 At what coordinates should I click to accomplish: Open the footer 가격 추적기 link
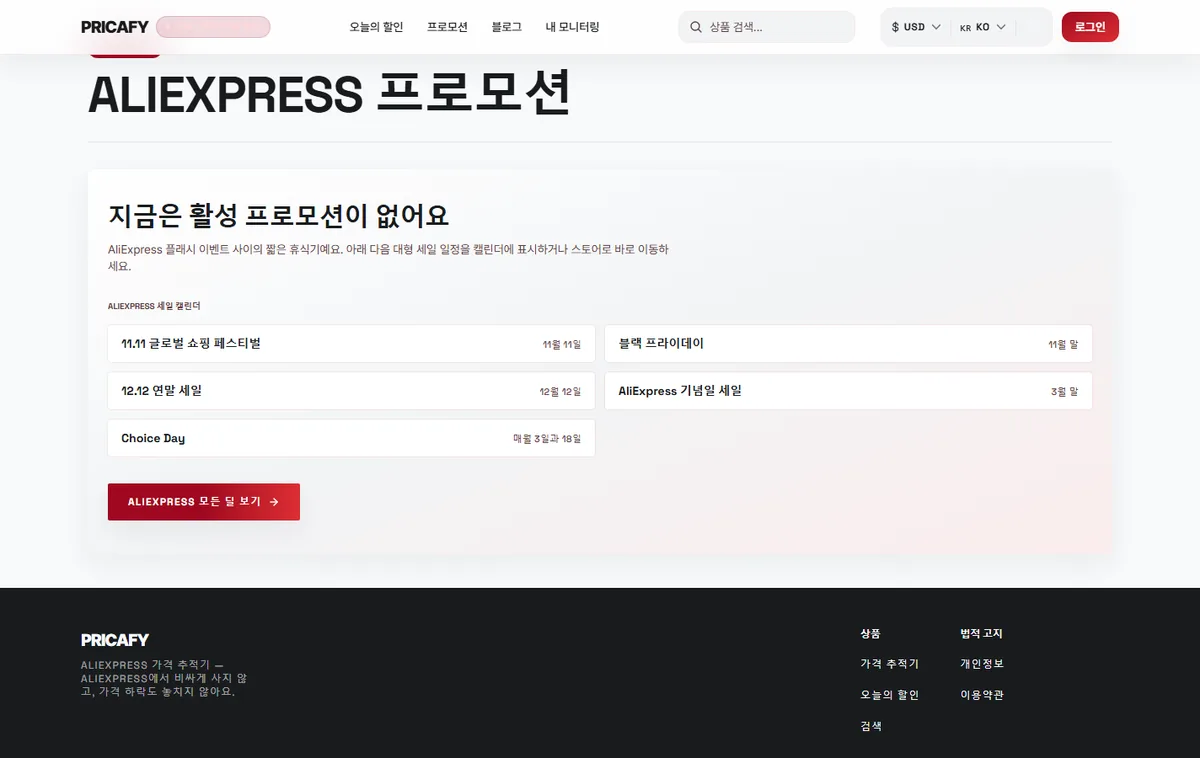889,664
